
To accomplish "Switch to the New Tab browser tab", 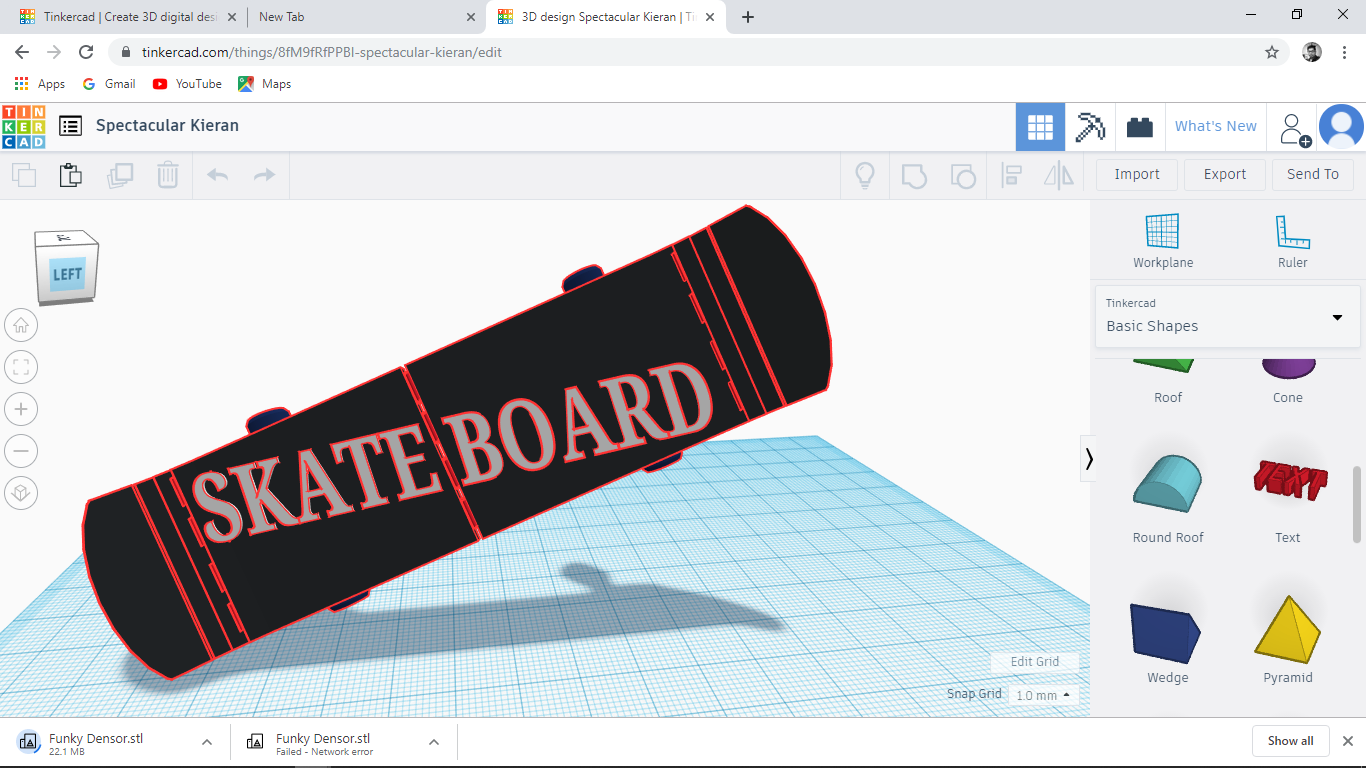I will [x=365, y=17].
